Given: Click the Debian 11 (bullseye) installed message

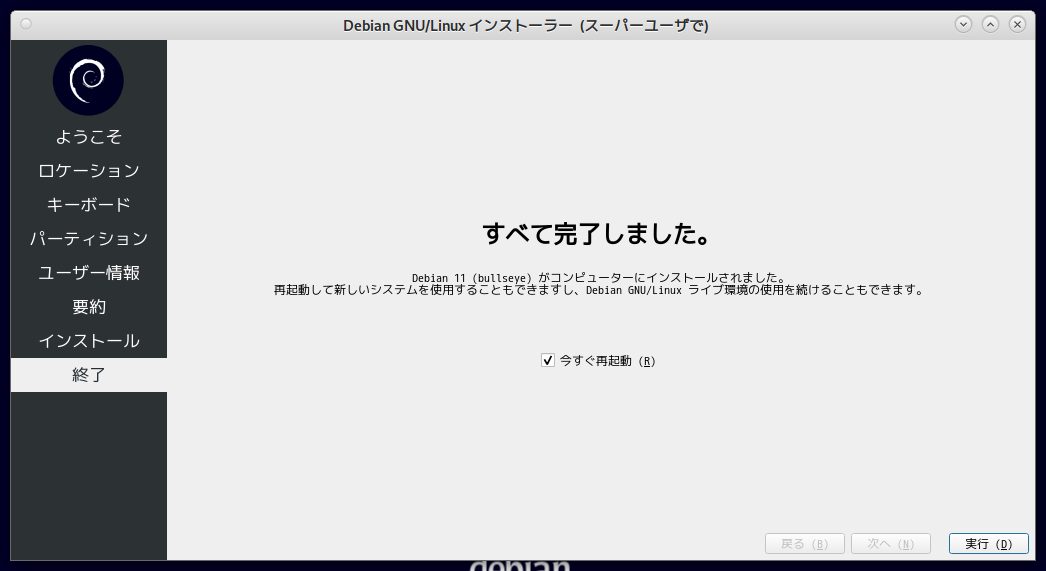Looking at the screenshot, I should [x=598, y=277].
